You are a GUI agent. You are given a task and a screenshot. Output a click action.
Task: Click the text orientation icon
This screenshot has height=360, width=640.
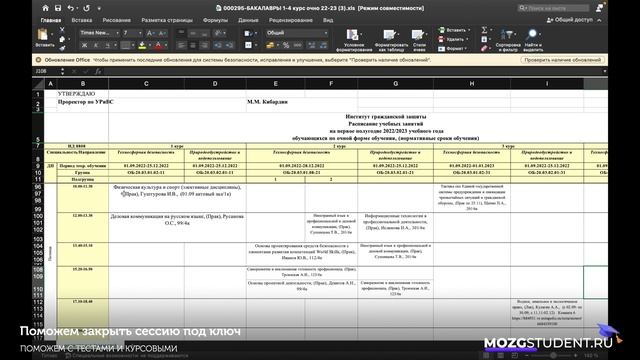(x=219, y=33)
